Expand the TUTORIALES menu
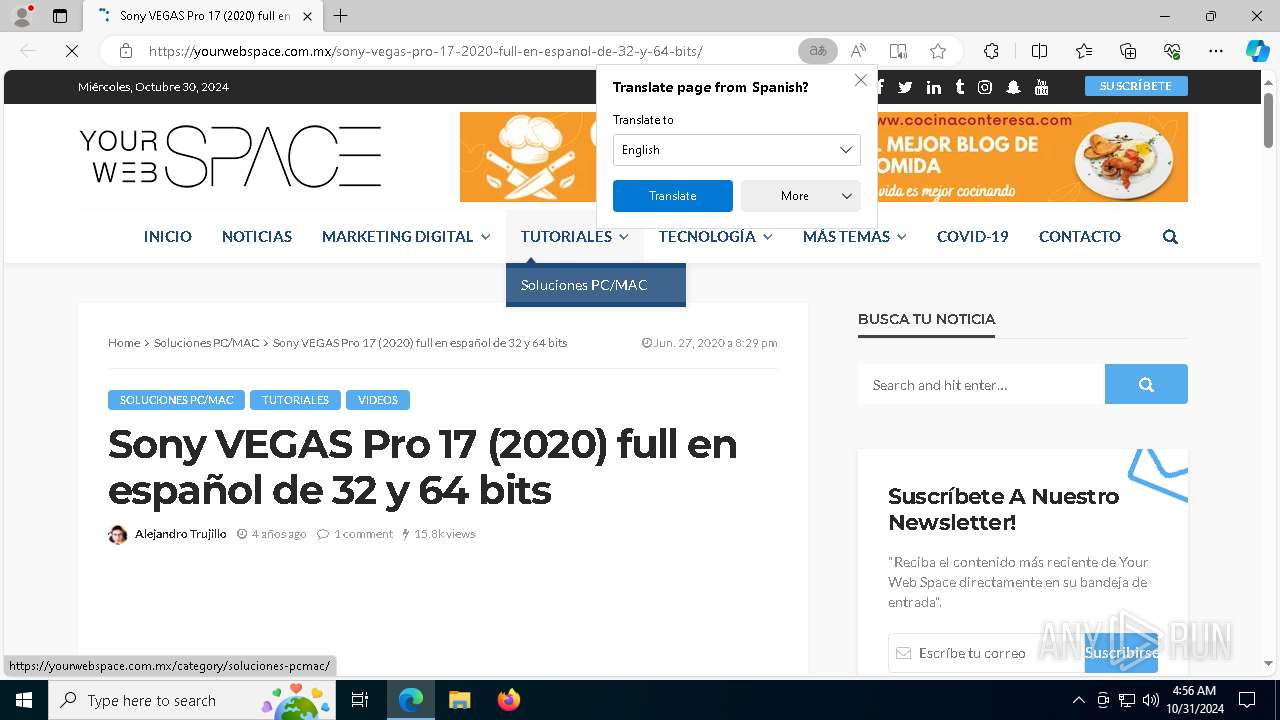Screen dimensions: 1280x720 click(x=574, y=237)
